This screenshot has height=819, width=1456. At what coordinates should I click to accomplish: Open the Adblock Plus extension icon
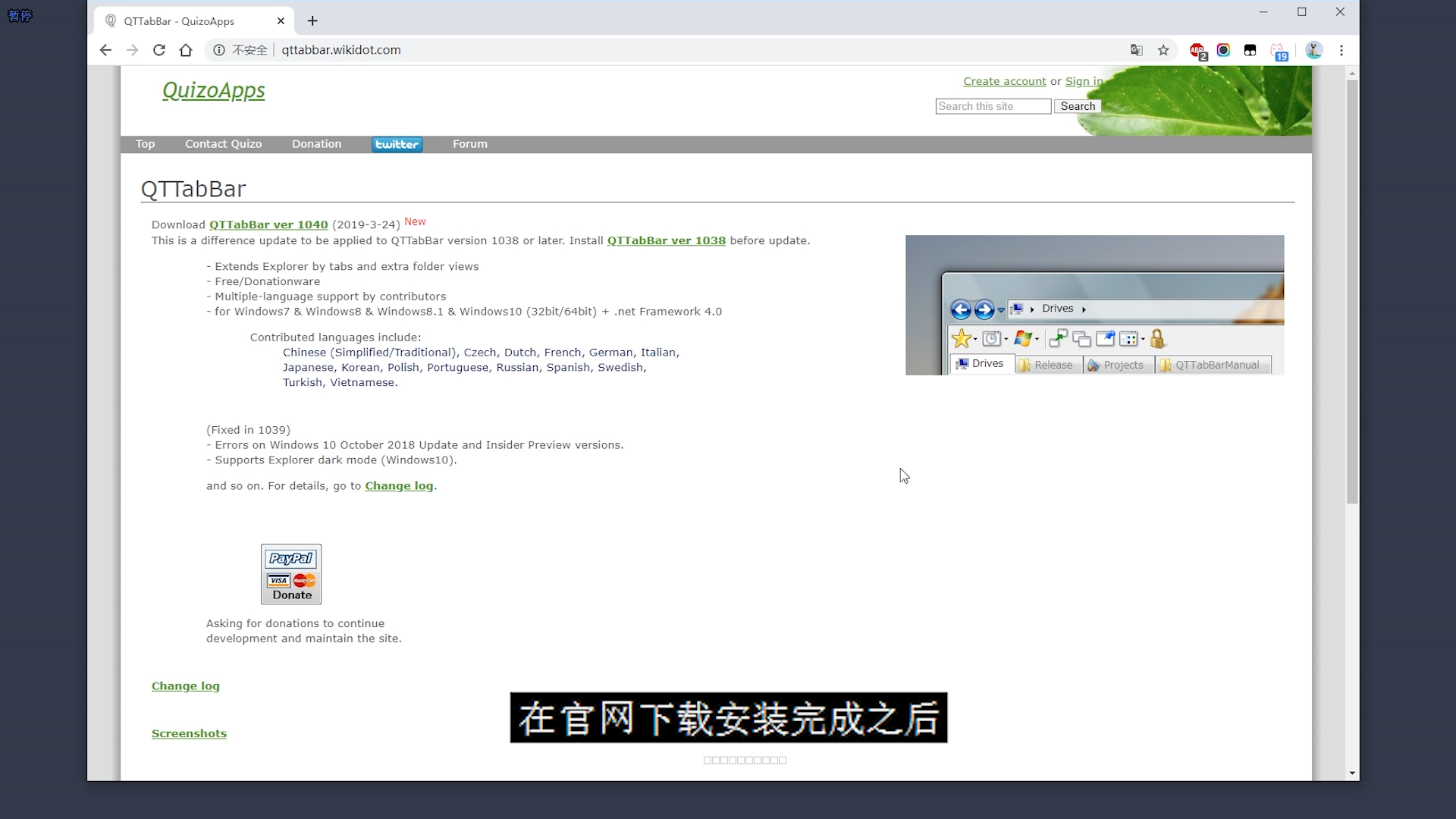(x=1197, y=51)
